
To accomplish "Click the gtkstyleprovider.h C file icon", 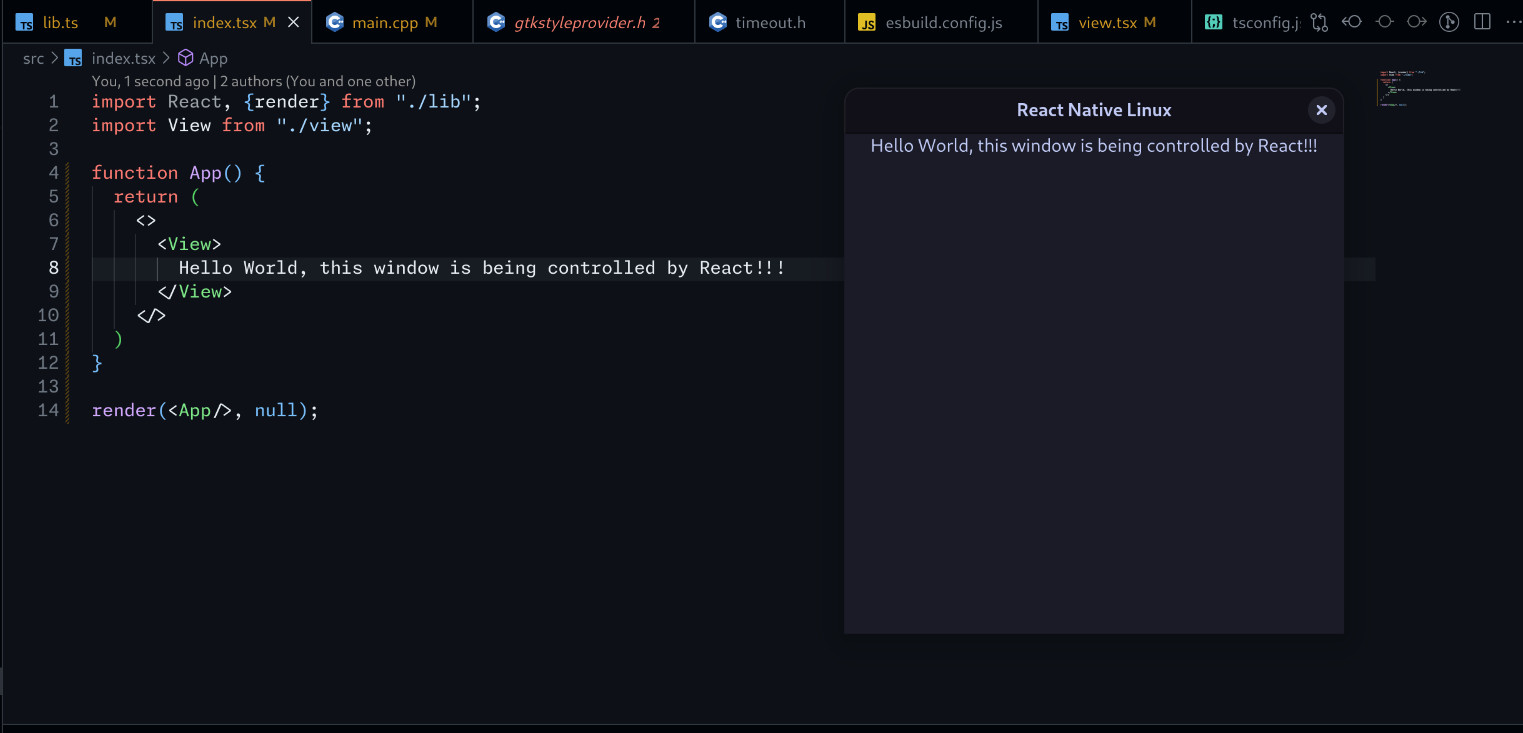I will click(x=496, y=22).
